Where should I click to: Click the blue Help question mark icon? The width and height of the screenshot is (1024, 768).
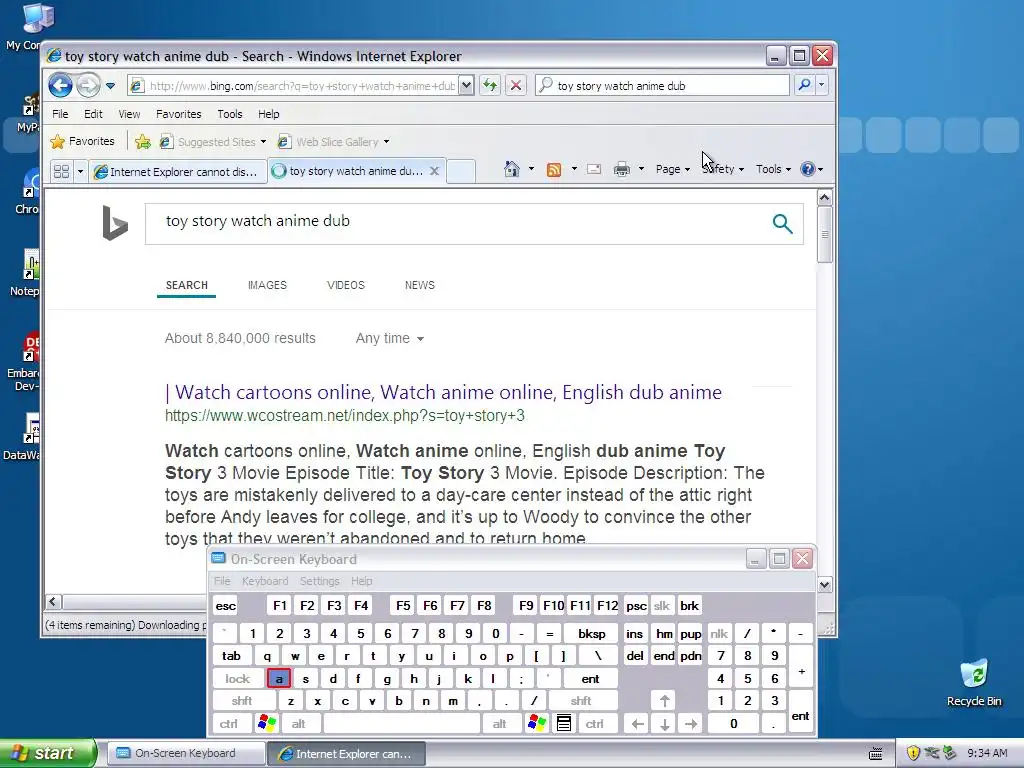(x=808, y=169)
